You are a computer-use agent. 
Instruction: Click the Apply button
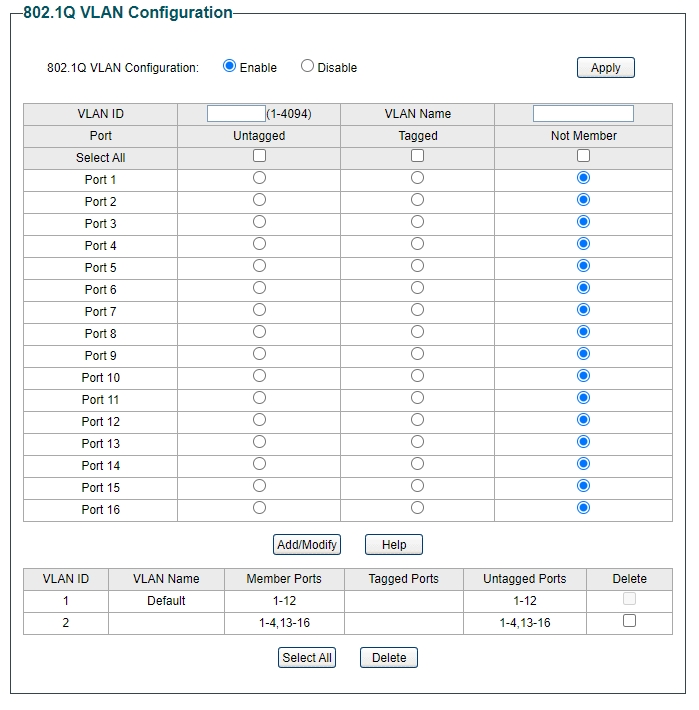[x=605, y=68]
